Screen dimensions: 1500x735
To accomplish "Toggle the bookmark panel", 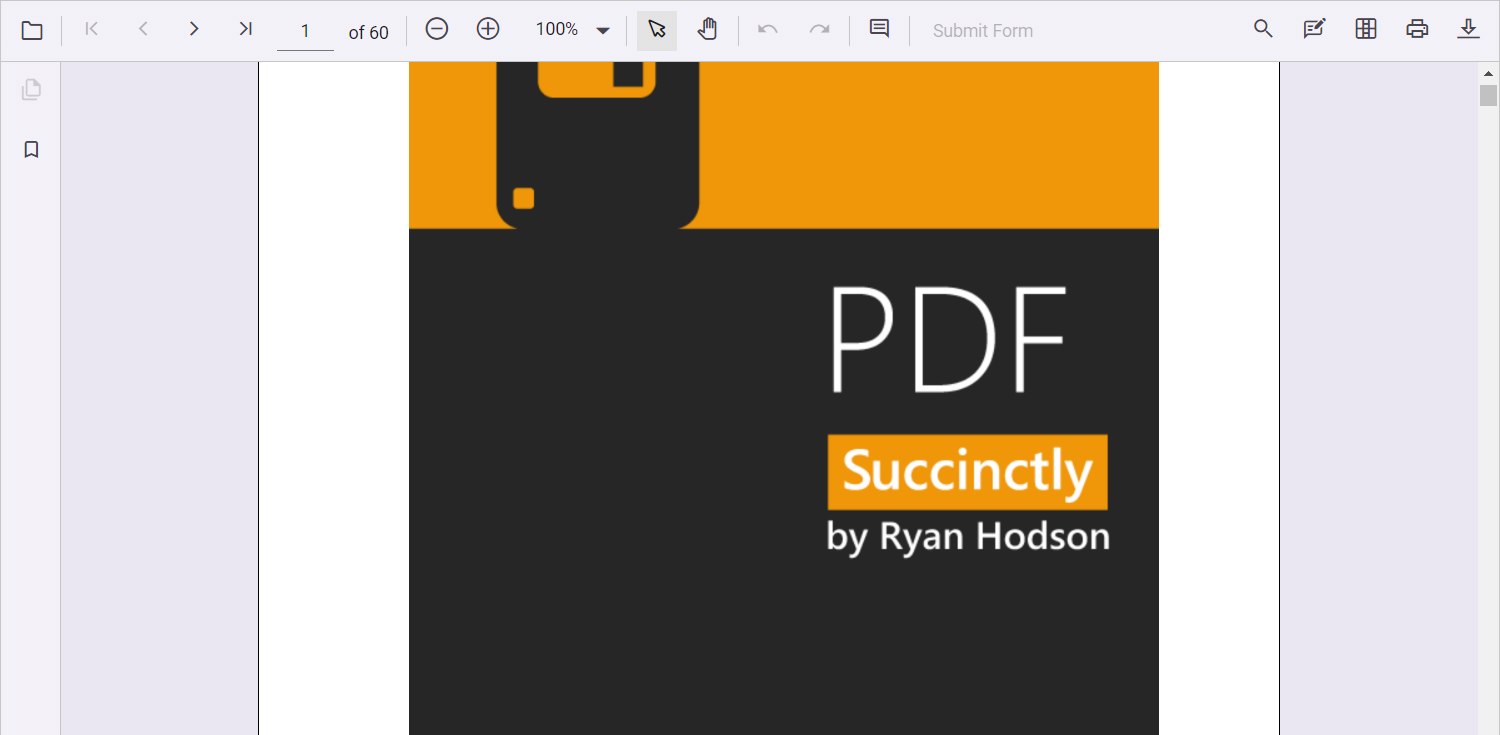I will click(31, 150).
